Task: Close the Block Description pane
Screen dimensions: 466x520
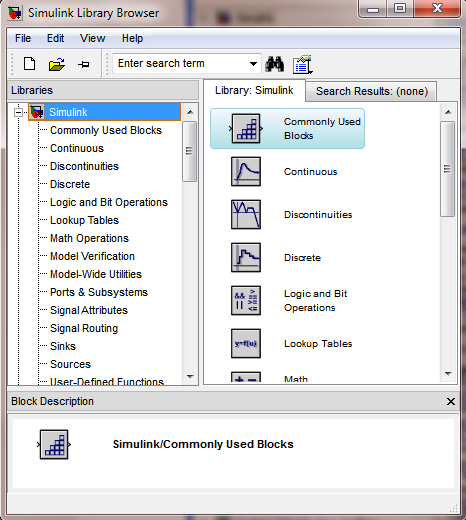Action: click(451, 401)
